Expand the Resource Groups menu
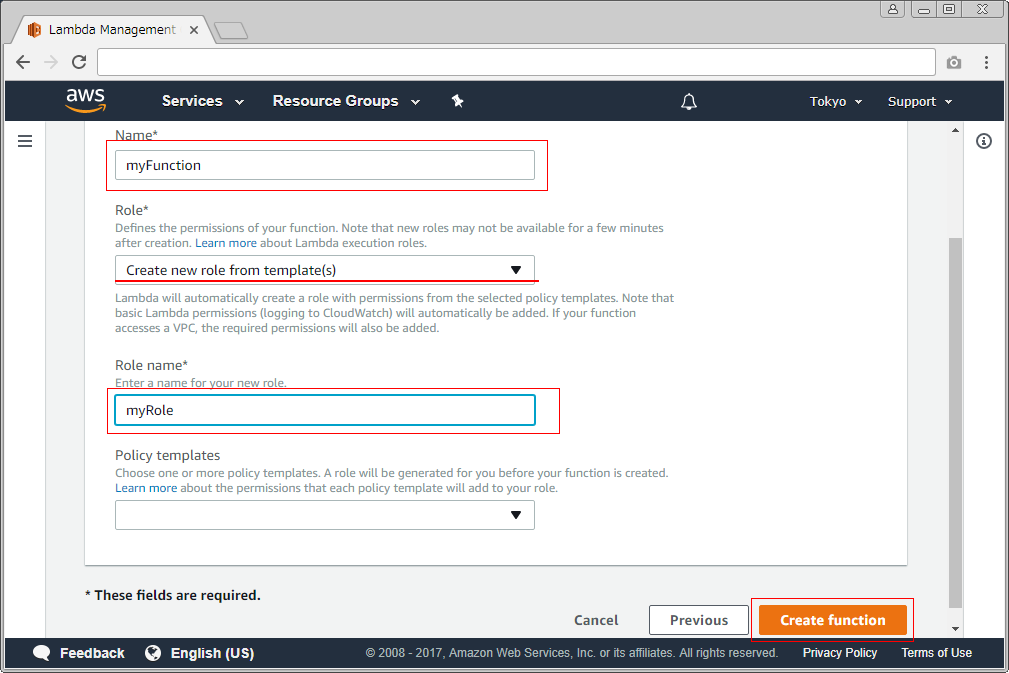The width and height of the screenshot is (1009, 673). tap(346, 101)
